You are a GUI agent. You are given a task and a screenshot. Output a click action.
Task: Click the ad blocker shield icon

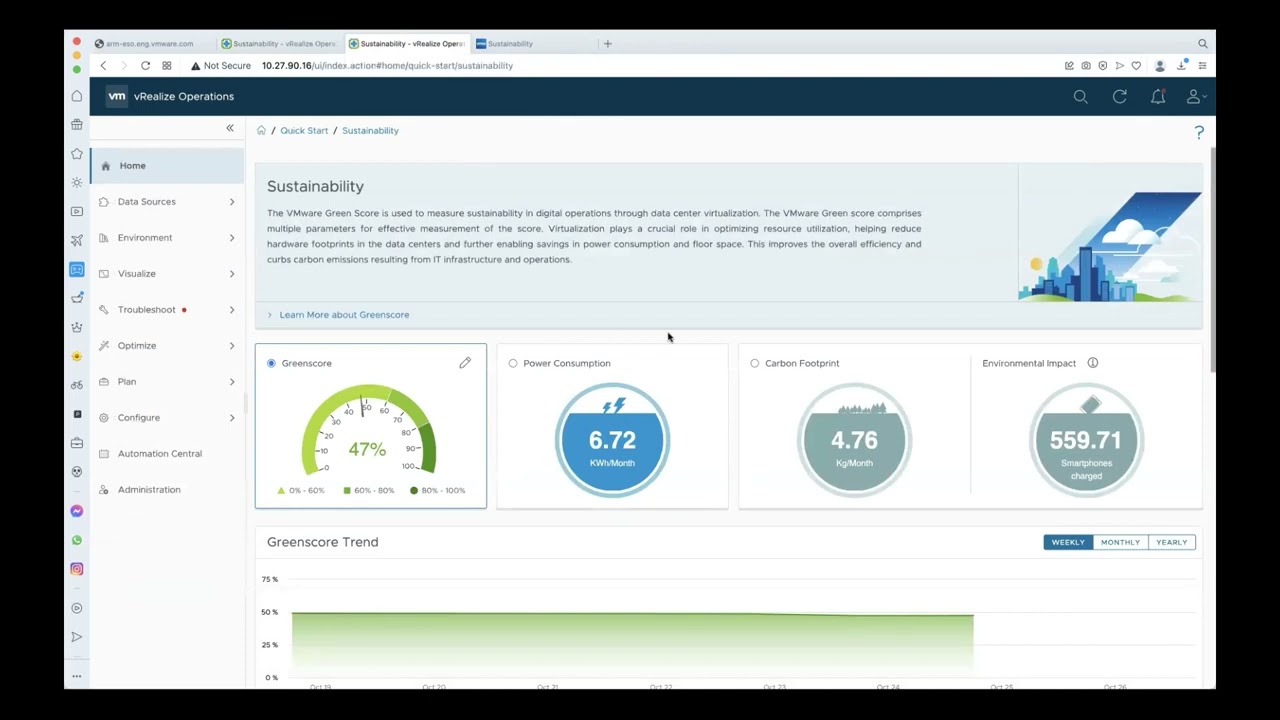pyautogui.click(x=1103, y=66)
